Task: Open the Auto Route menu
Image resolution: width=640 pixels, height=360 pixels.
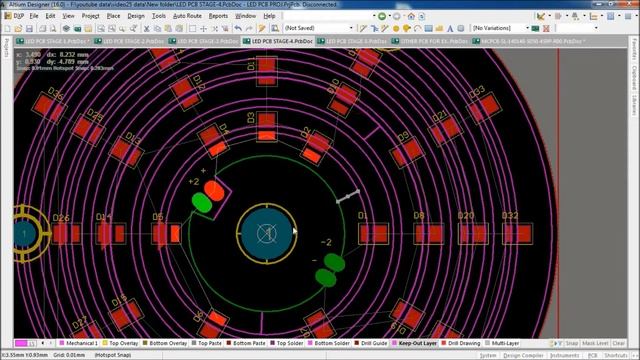Action: click(187, 16)
